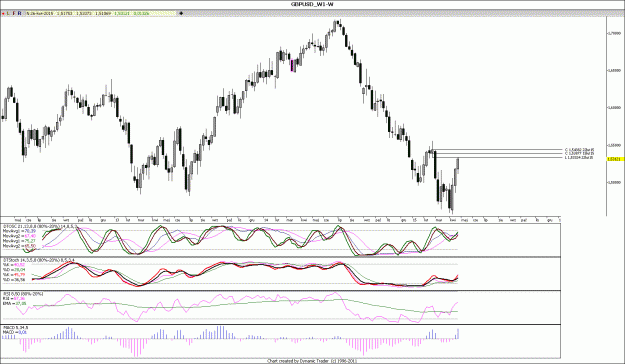Click the top horizontal level label starting with C
Image resolution: width=625 pixels, height=364 pixels.
(579, 150)
